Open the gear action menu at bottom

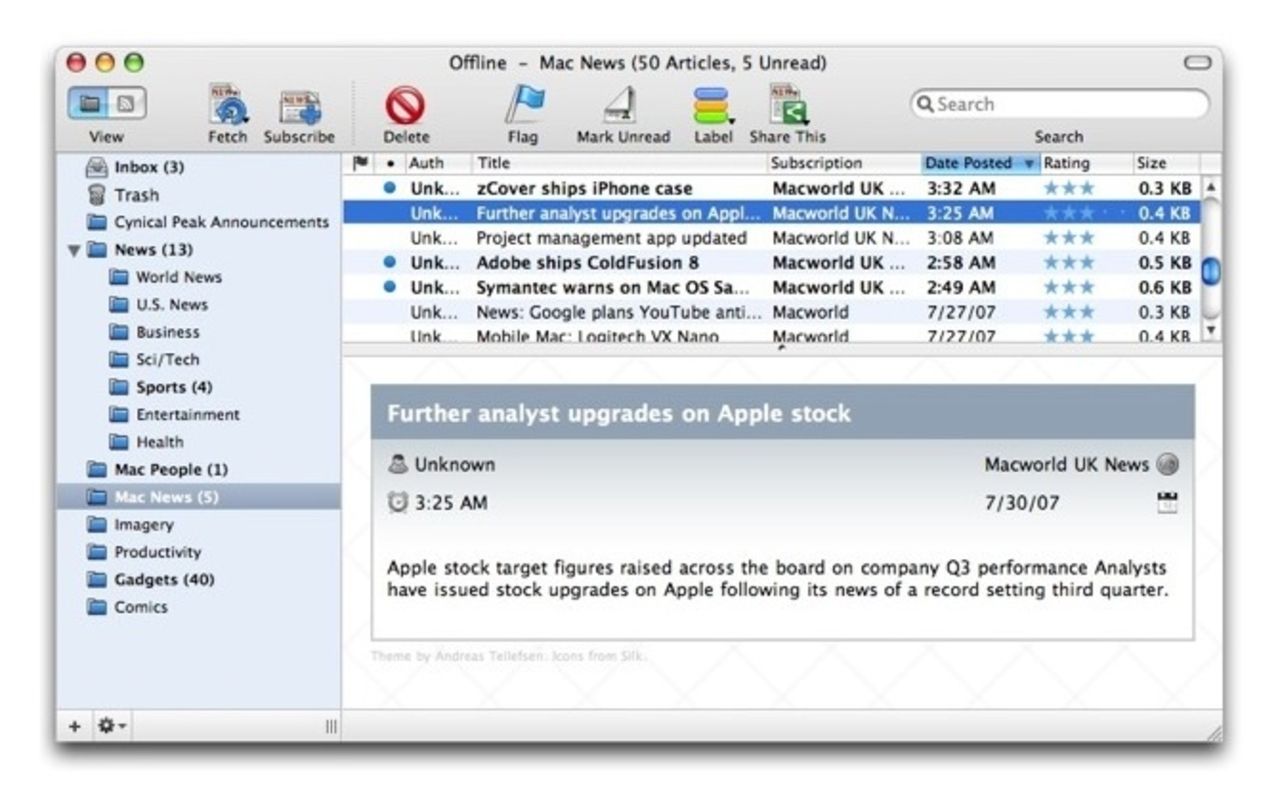pos(110,726)
